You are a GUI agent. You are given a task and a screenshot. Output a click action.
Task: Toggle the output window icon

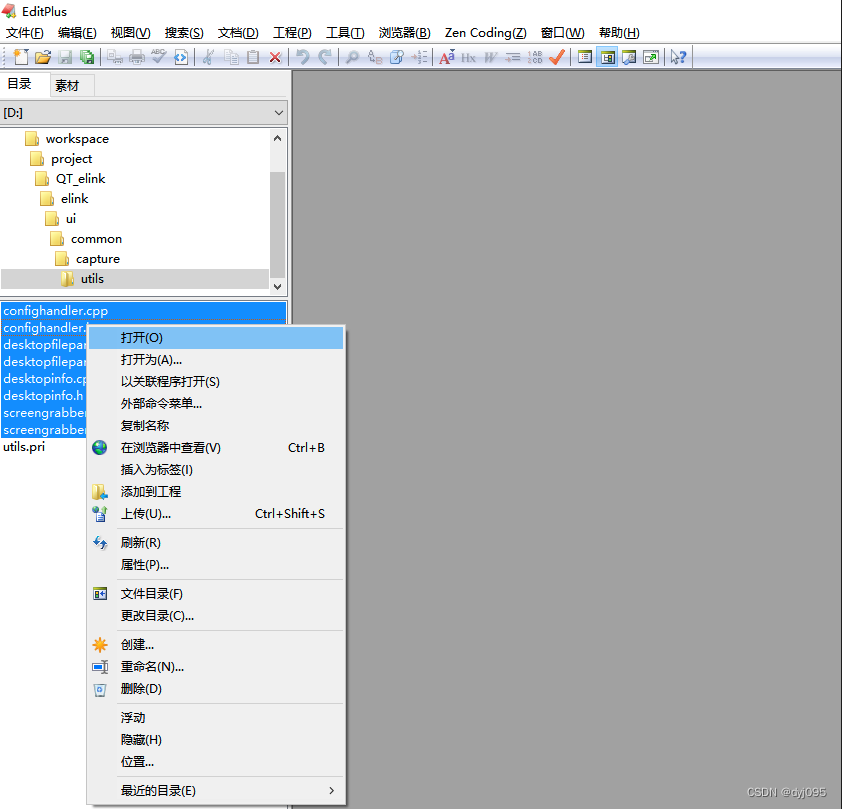pos(629,56)
